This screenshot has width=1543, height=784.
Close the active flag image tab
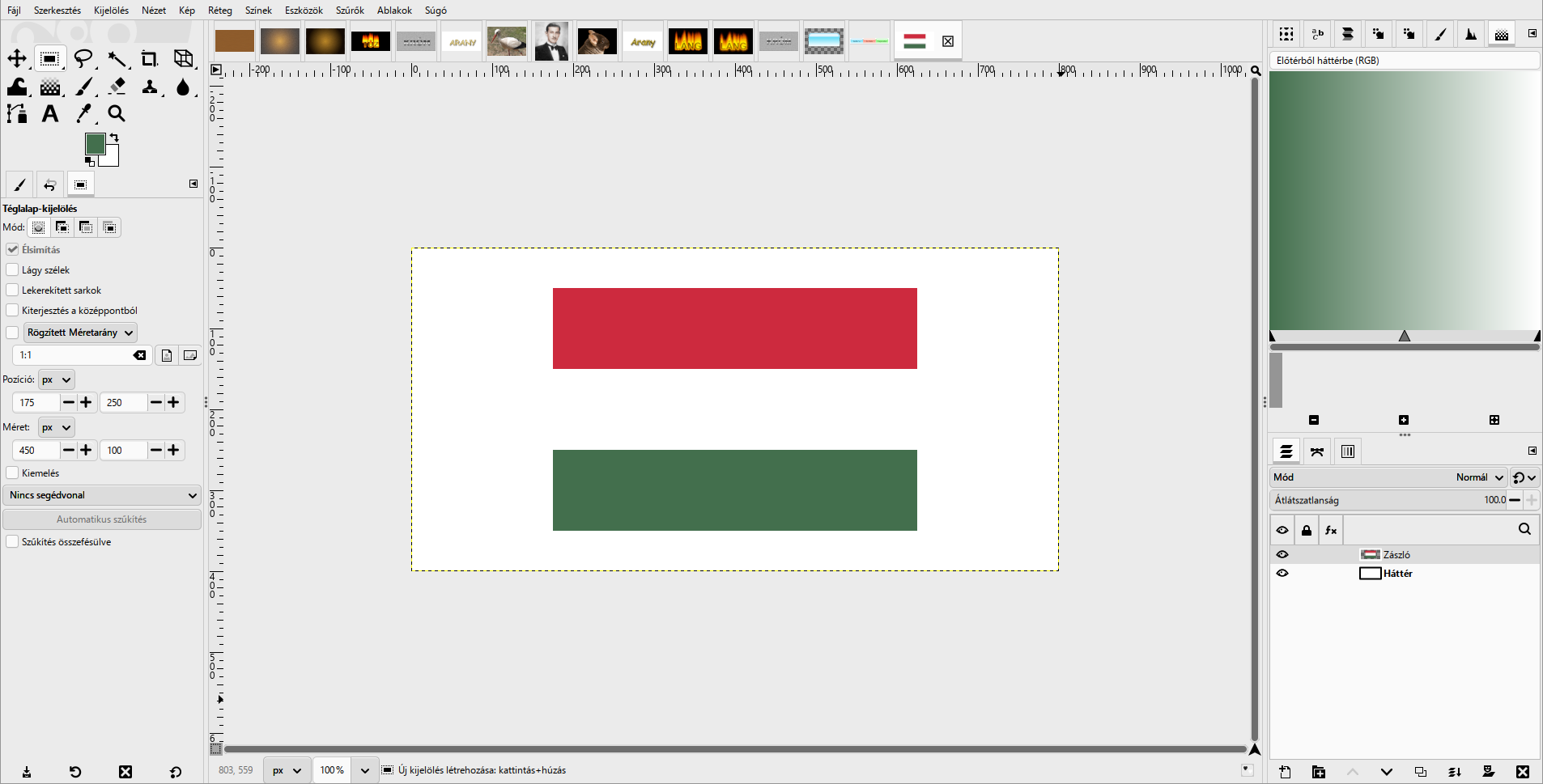948,41
